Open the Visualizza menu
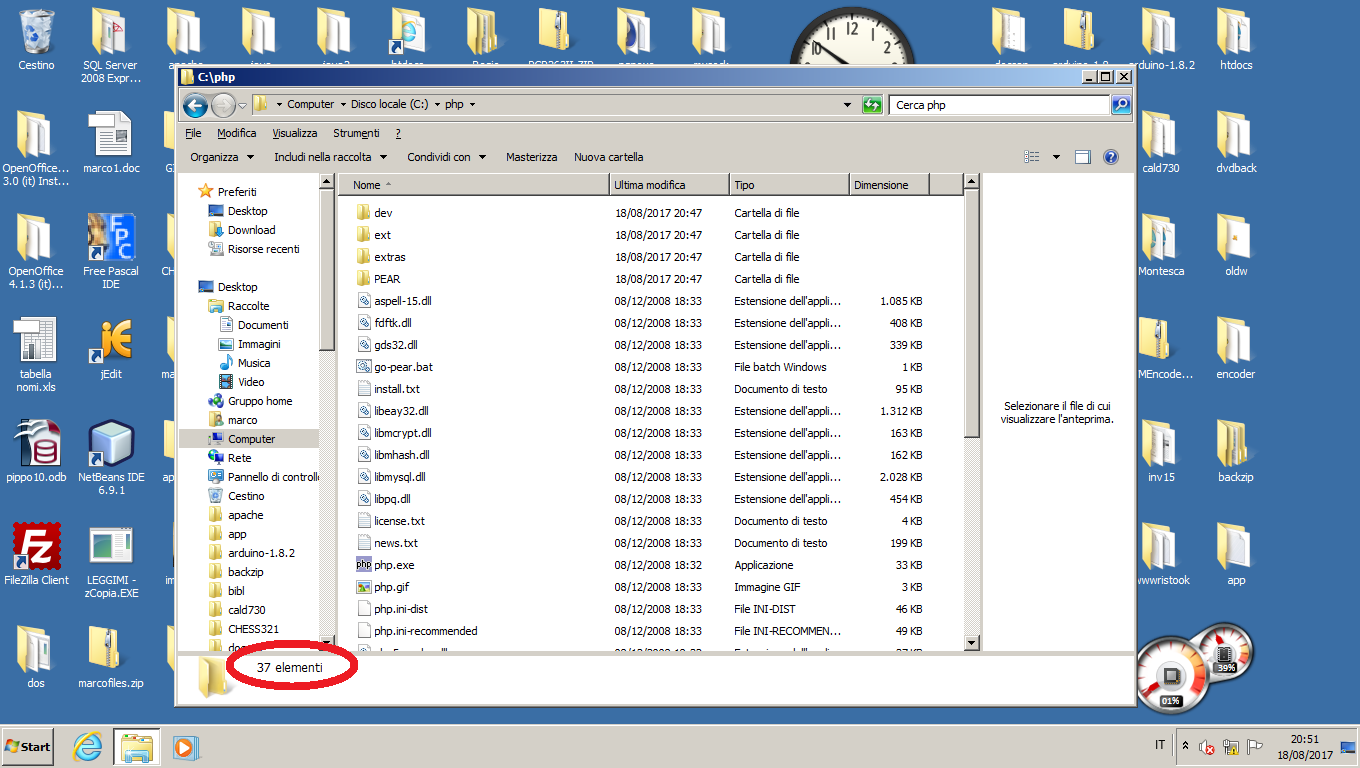1360x768 pixels. click(294, 133)
